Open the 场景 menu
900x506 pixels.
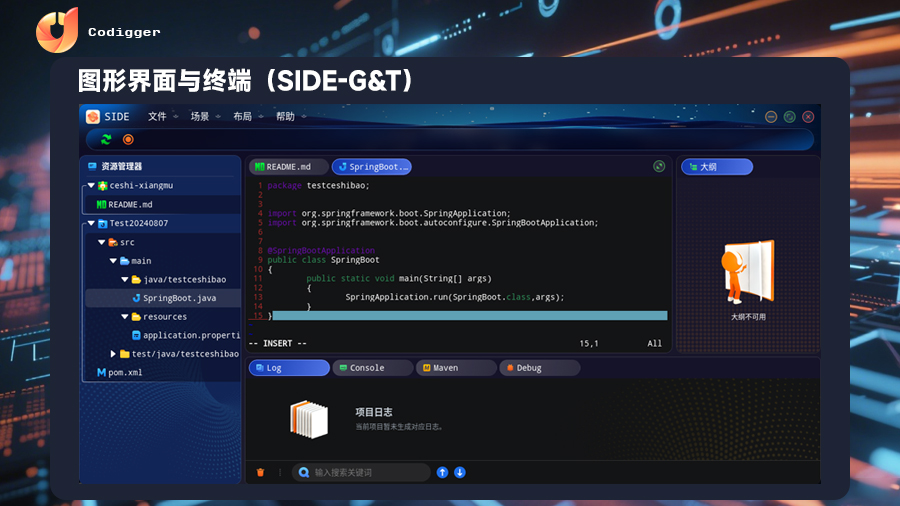tap(205, 116)
